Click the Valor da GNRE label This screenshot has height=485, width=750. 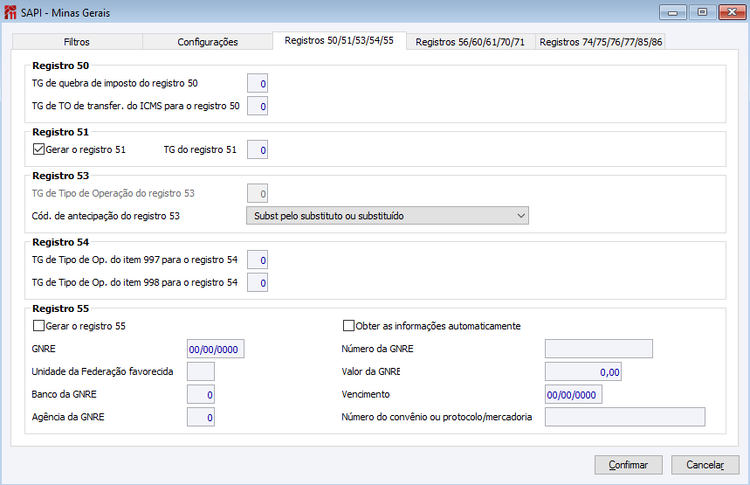371,372
